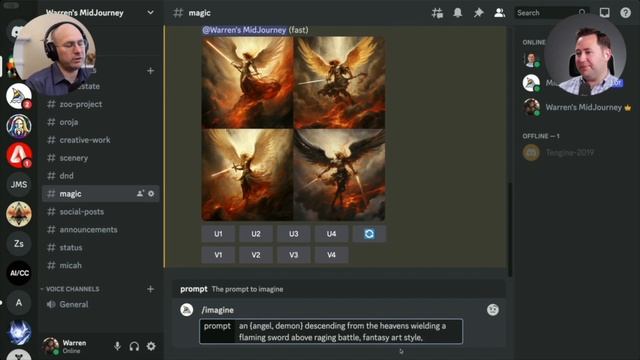This screenshot has height=360, width=640.
Task: Open Warren's user profile avatar
Action: 51,346
